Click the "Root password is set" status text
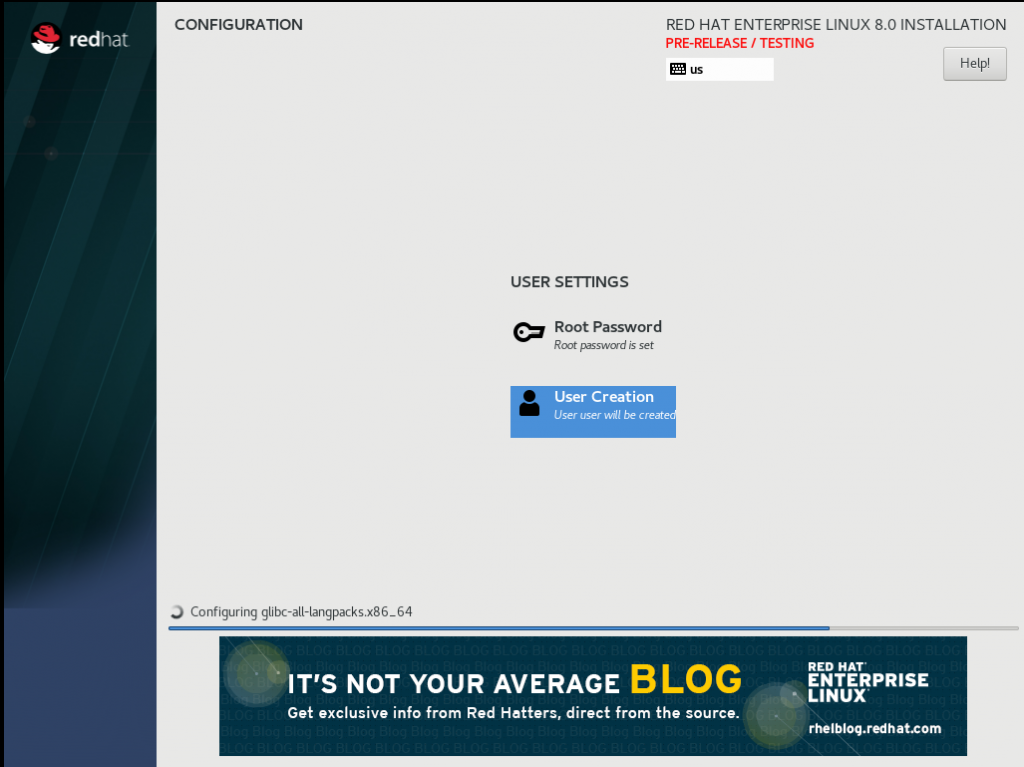1024x767 pixels. (x=603, y=345)
